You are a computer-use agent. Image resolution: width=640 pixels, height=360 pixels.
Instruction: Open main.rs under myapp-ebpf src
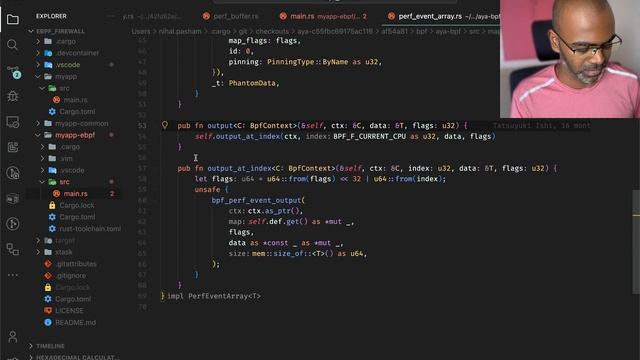[76, 193]
